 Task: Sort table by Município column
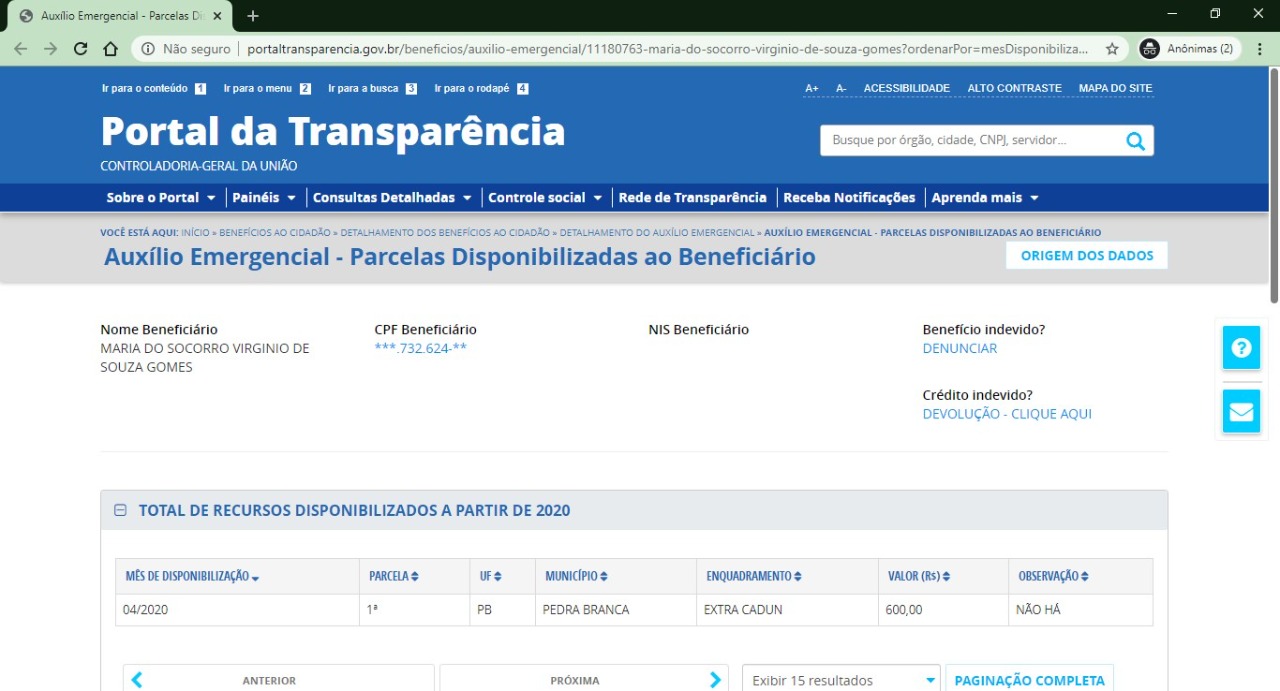(x=579, y=576)
